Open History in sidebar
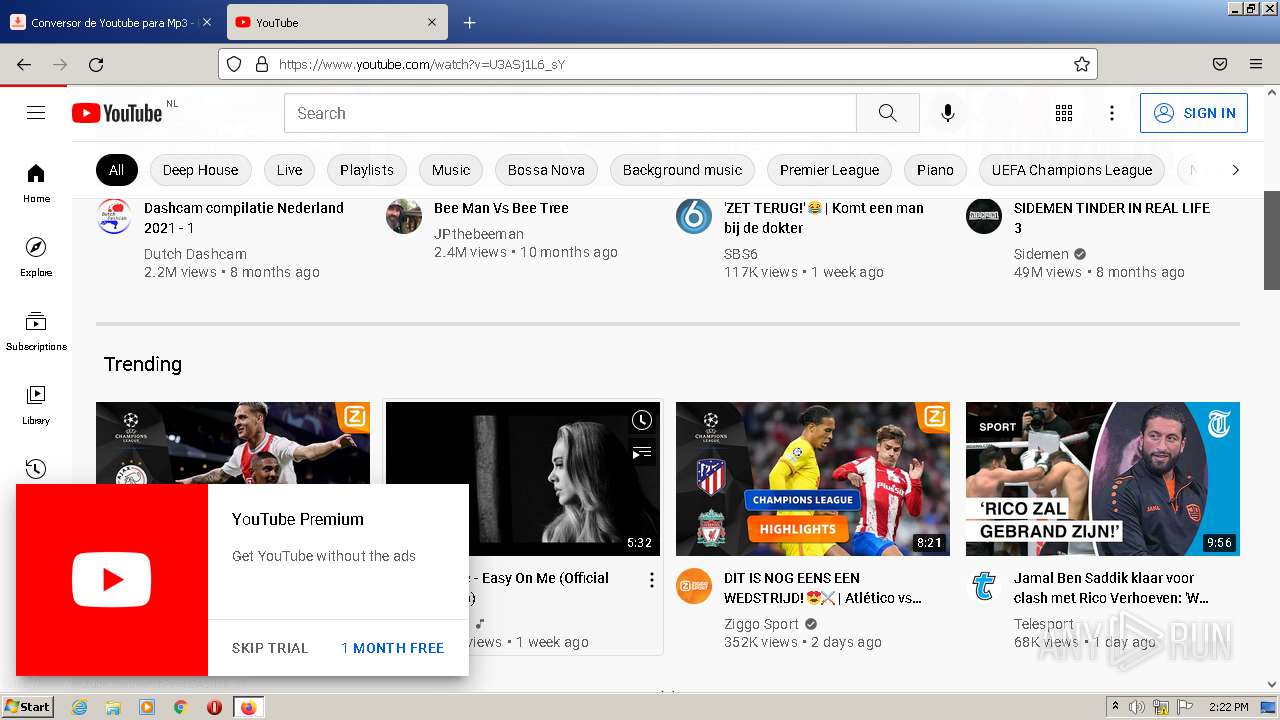The image size is (1280, 720). point(36,469)
